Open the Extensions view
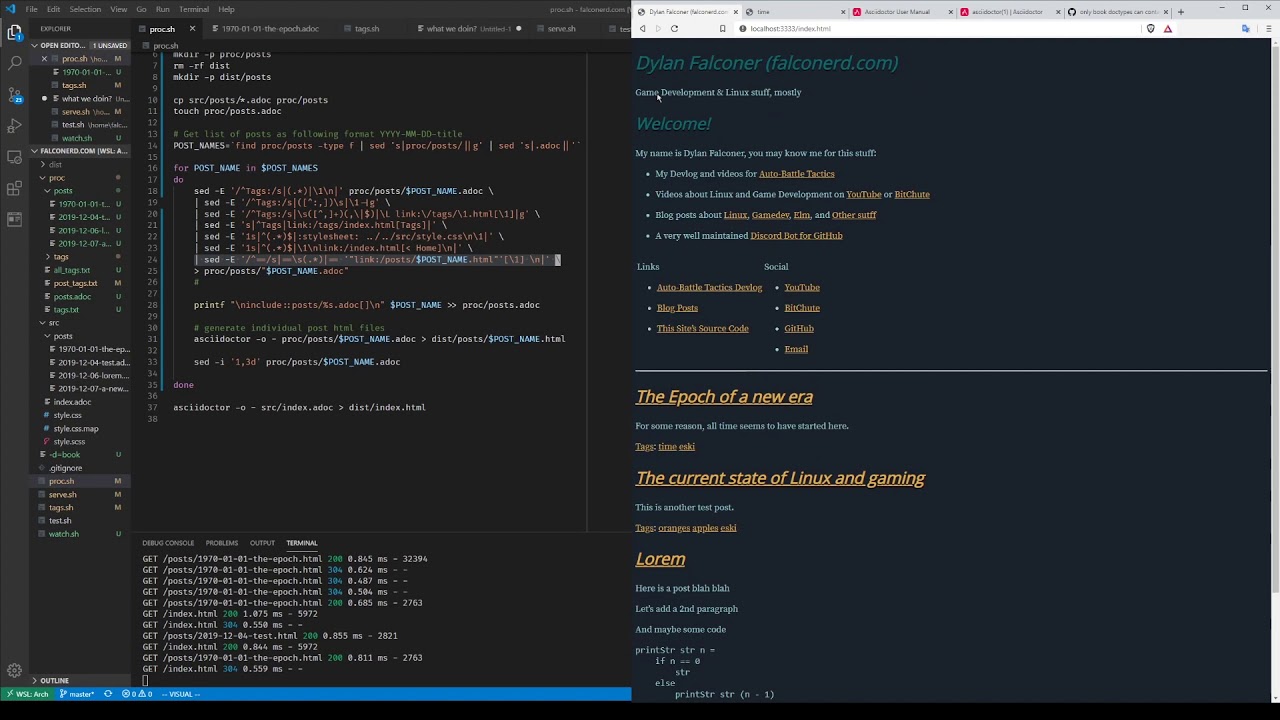 pos(15,188)
